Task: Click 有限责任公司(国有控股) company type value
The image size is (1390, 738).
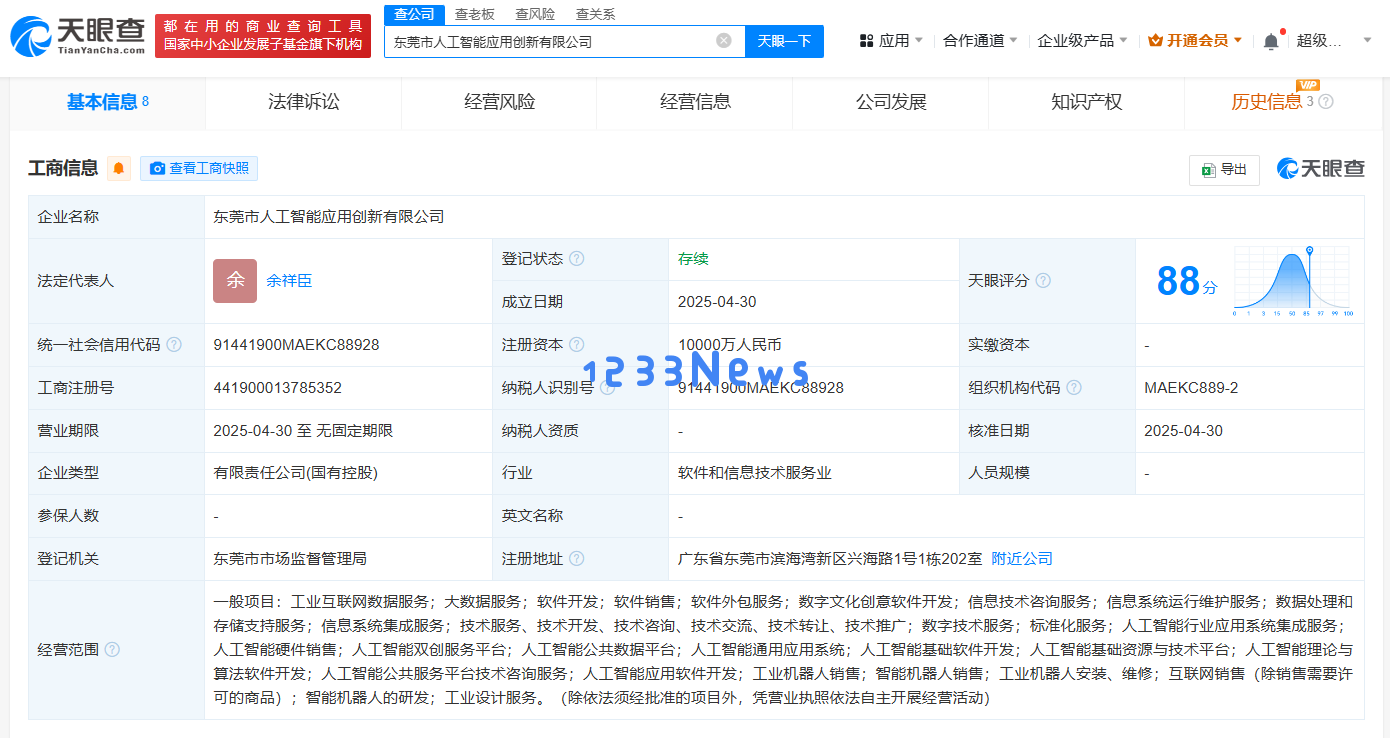Action: pos(296,473)
